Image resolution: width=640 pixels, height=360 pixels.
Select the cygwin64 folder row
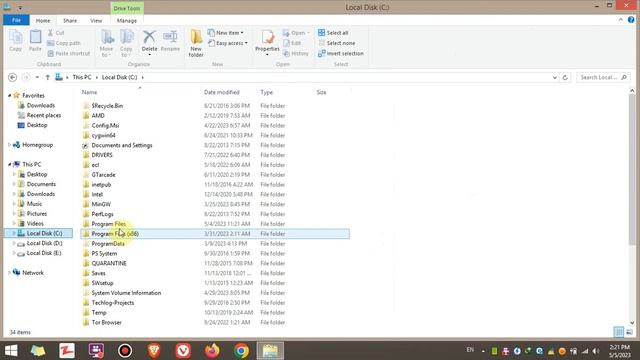(x=215, y=135)
